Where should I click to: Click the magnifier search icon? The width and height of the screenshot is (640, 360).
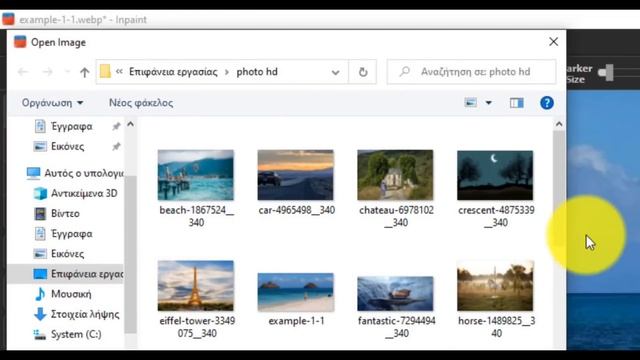coord(404,72)
